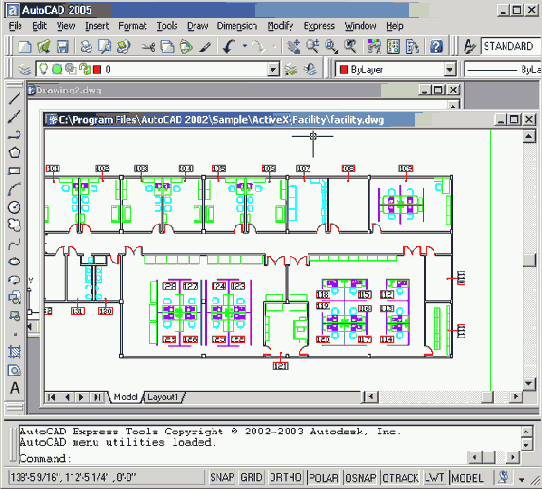This screenshot has height=489, width=542.
Task: Select the Make Block tool
Action: click(x=14, y=316)
